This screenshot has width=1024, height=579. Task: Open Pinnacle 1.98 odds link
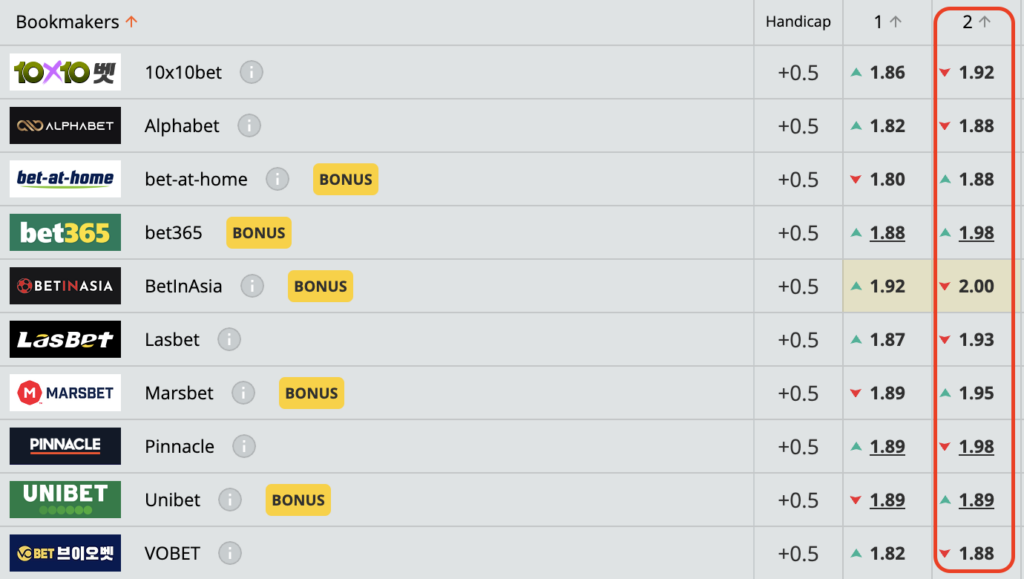tap(976, 446)
